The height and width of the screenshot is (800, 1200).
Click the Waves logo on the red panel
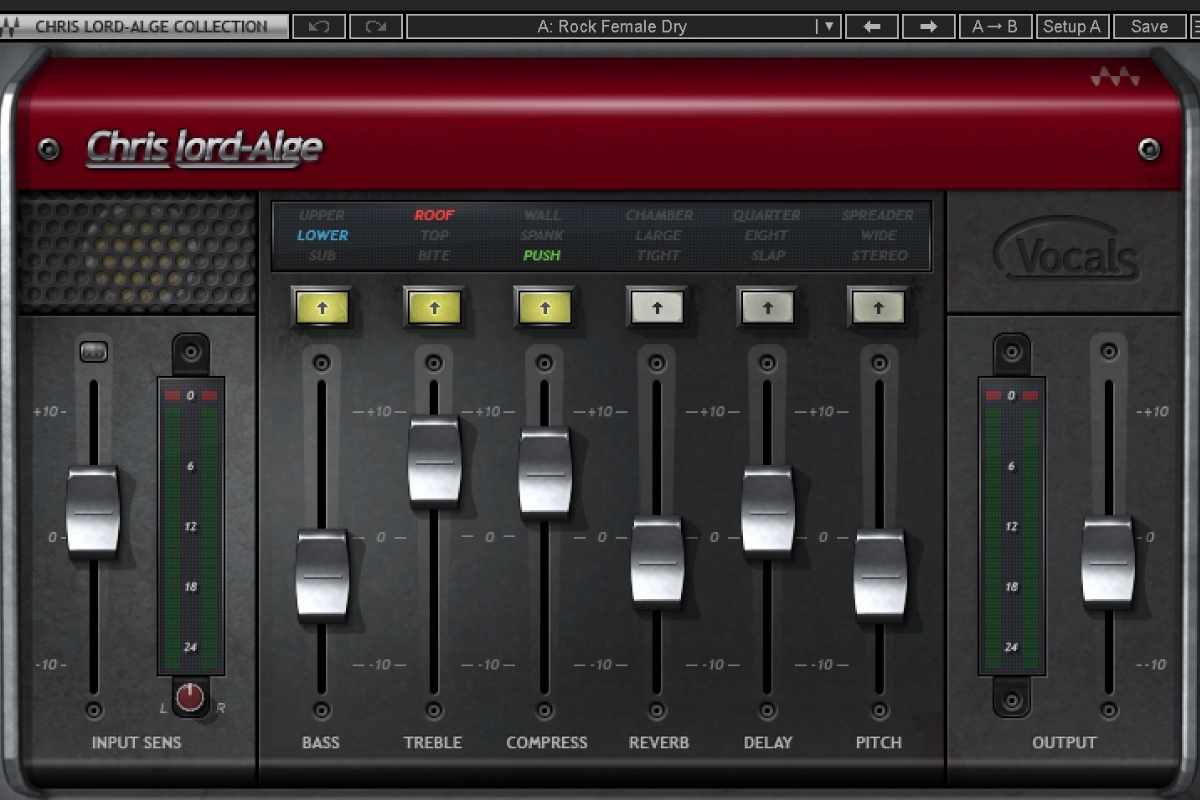point(1115,76)
